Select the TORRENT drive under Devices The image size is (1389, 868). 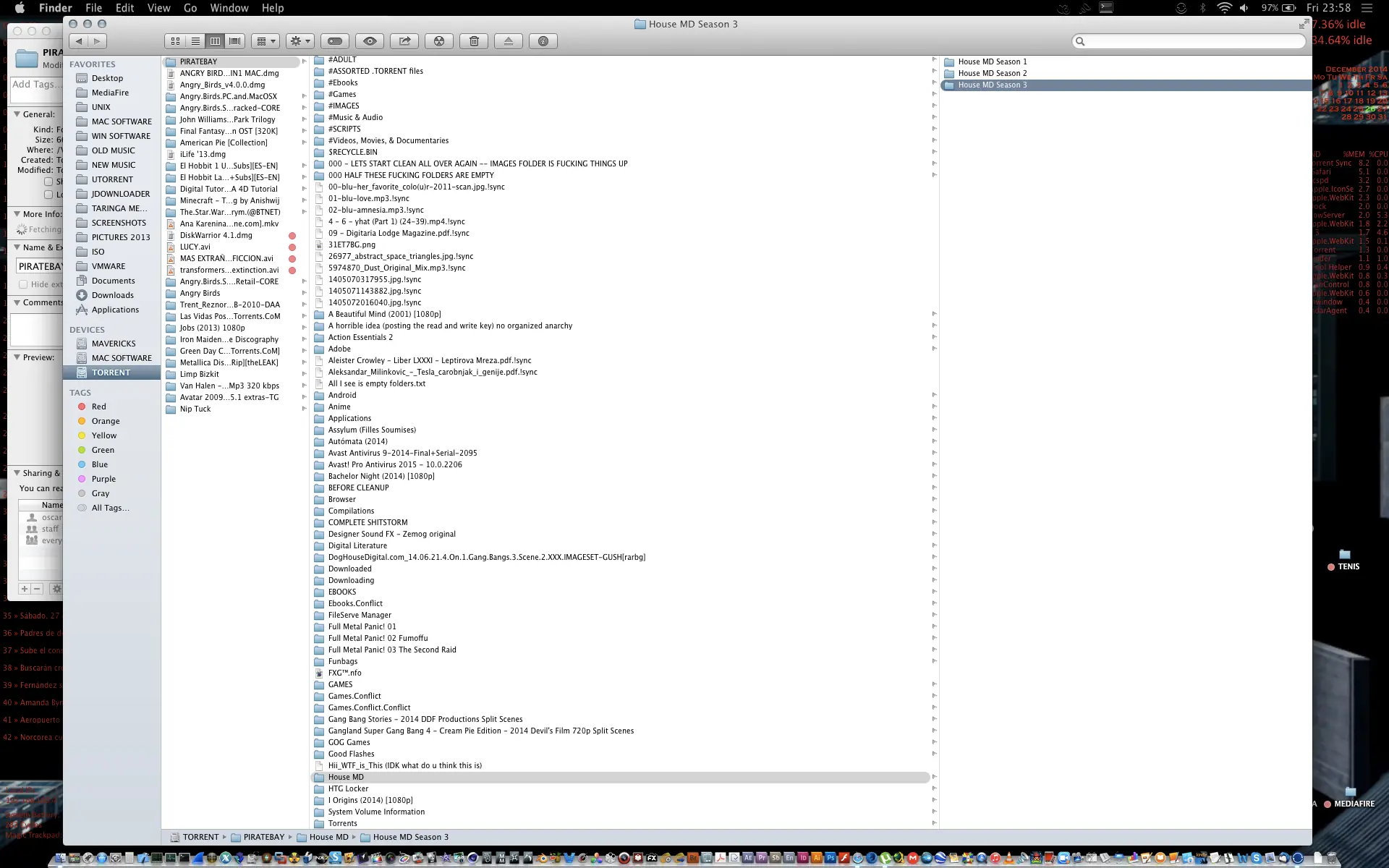click(x=111, y=373)
